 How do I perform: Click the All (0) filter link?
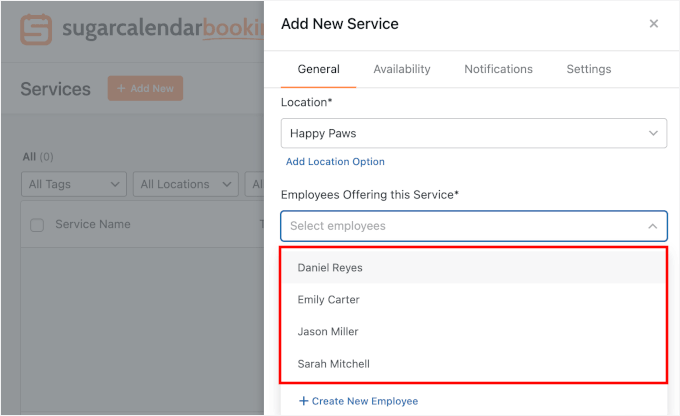pos(38,157)
